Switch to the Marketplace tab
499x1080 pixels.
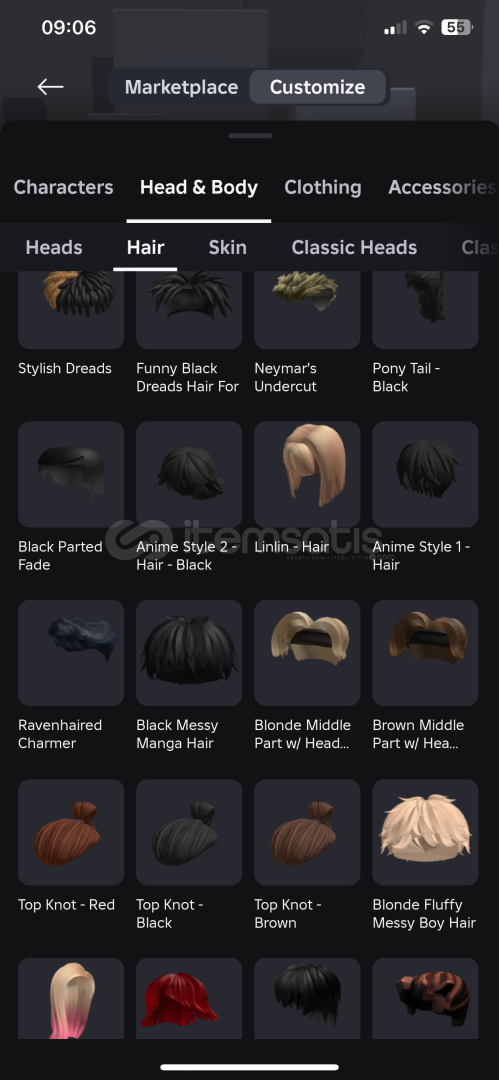[181, 87]
